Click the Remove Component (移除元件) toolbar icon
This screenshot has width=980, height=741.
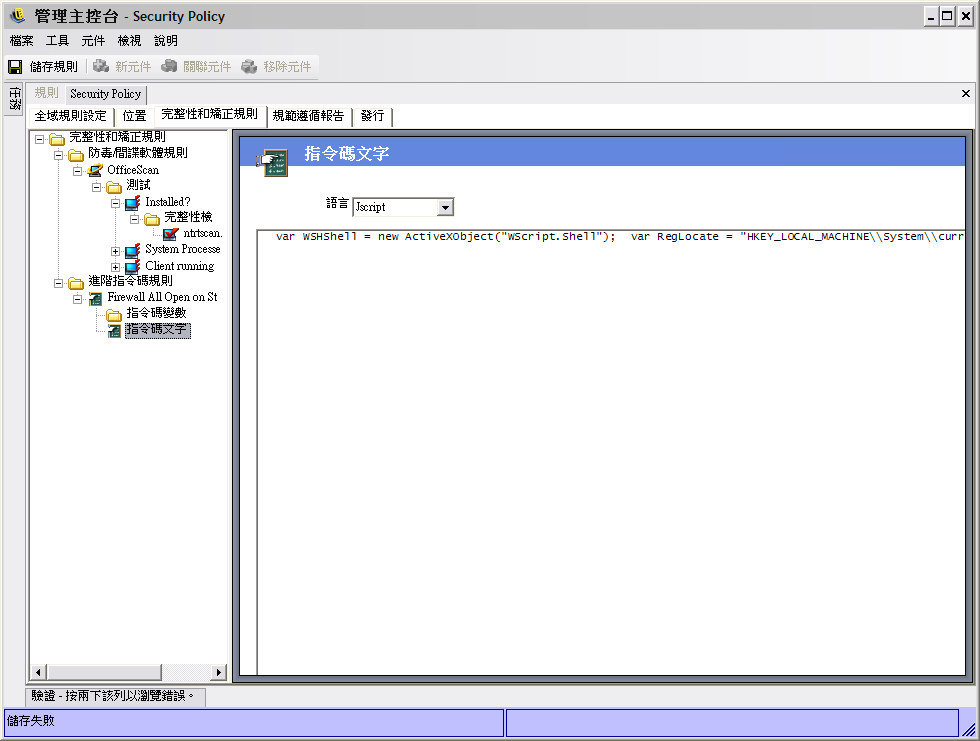coord(249,66)
